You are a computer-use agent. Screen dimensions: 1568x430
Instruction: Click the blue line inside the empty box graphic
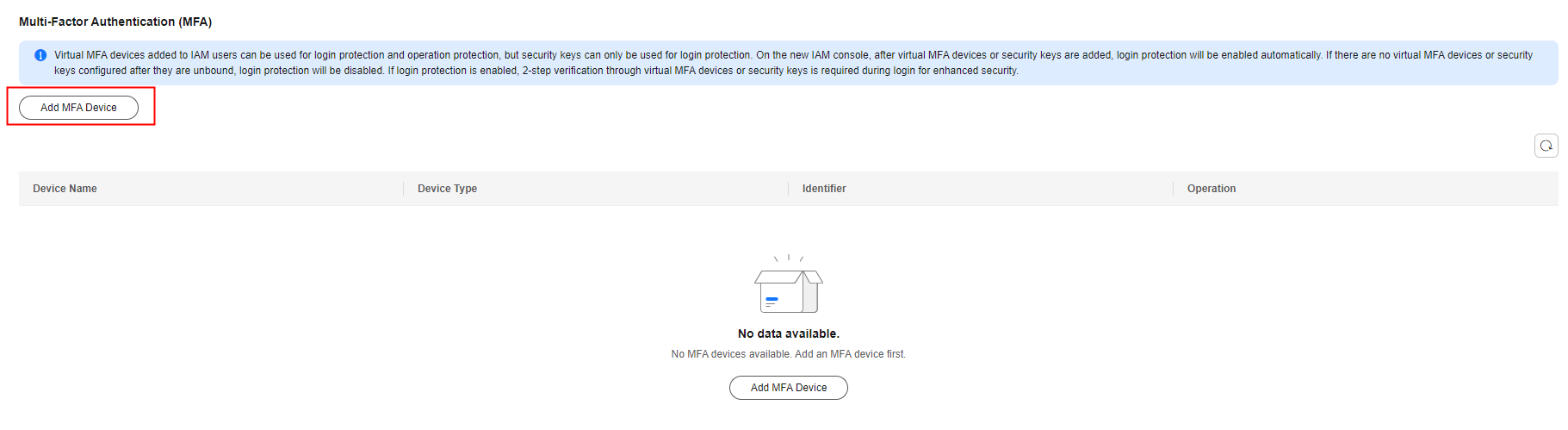click(x=772, y=299)
